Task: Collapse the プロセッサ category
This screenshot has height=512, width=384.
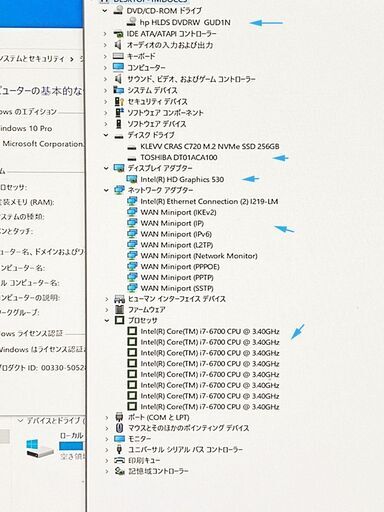Action: coord(106,320)
